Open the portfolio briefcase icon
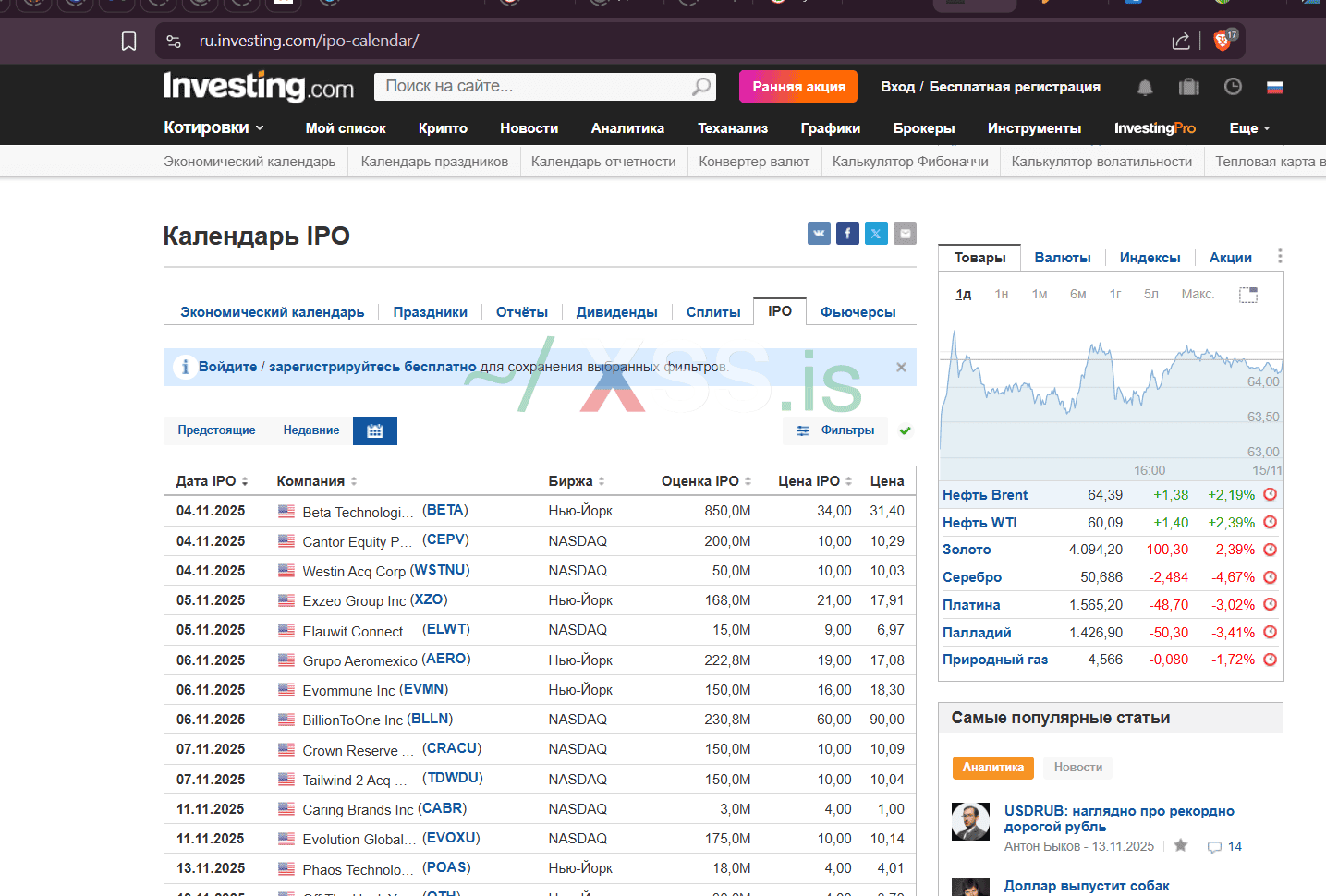Screen dimensions: 1326x896 [1189, 87]
